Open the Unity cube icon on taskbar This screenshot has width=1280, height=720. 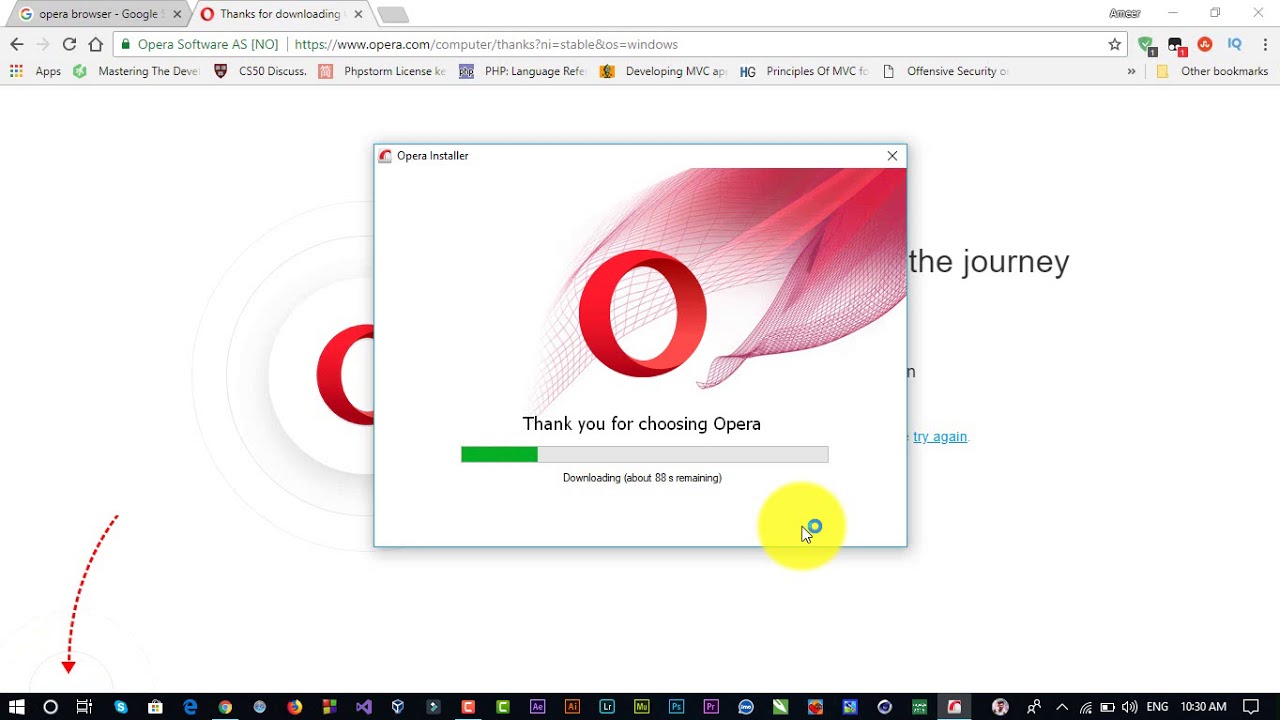click(398, 707)
